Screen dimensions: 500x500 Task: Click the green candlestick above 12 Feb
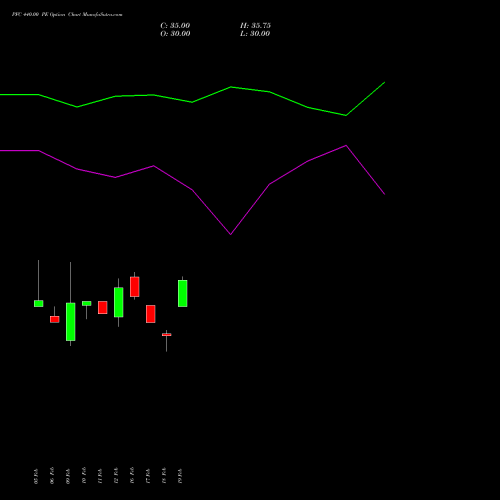coord(118,302)
